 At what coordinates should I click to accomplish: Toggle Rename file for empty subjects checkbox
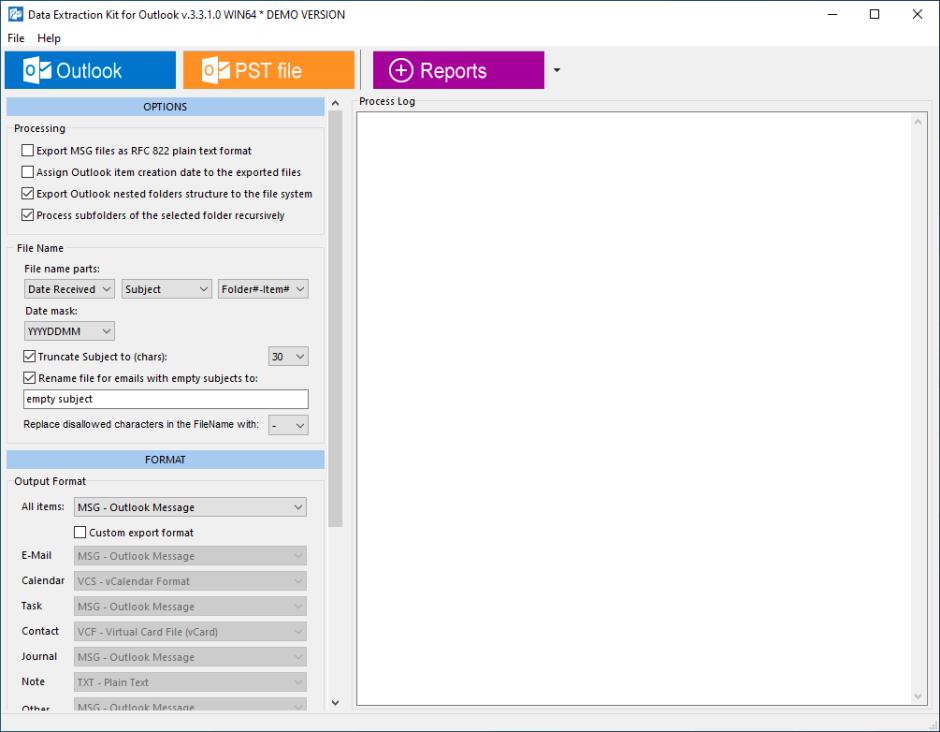click(x=29, y=378)
